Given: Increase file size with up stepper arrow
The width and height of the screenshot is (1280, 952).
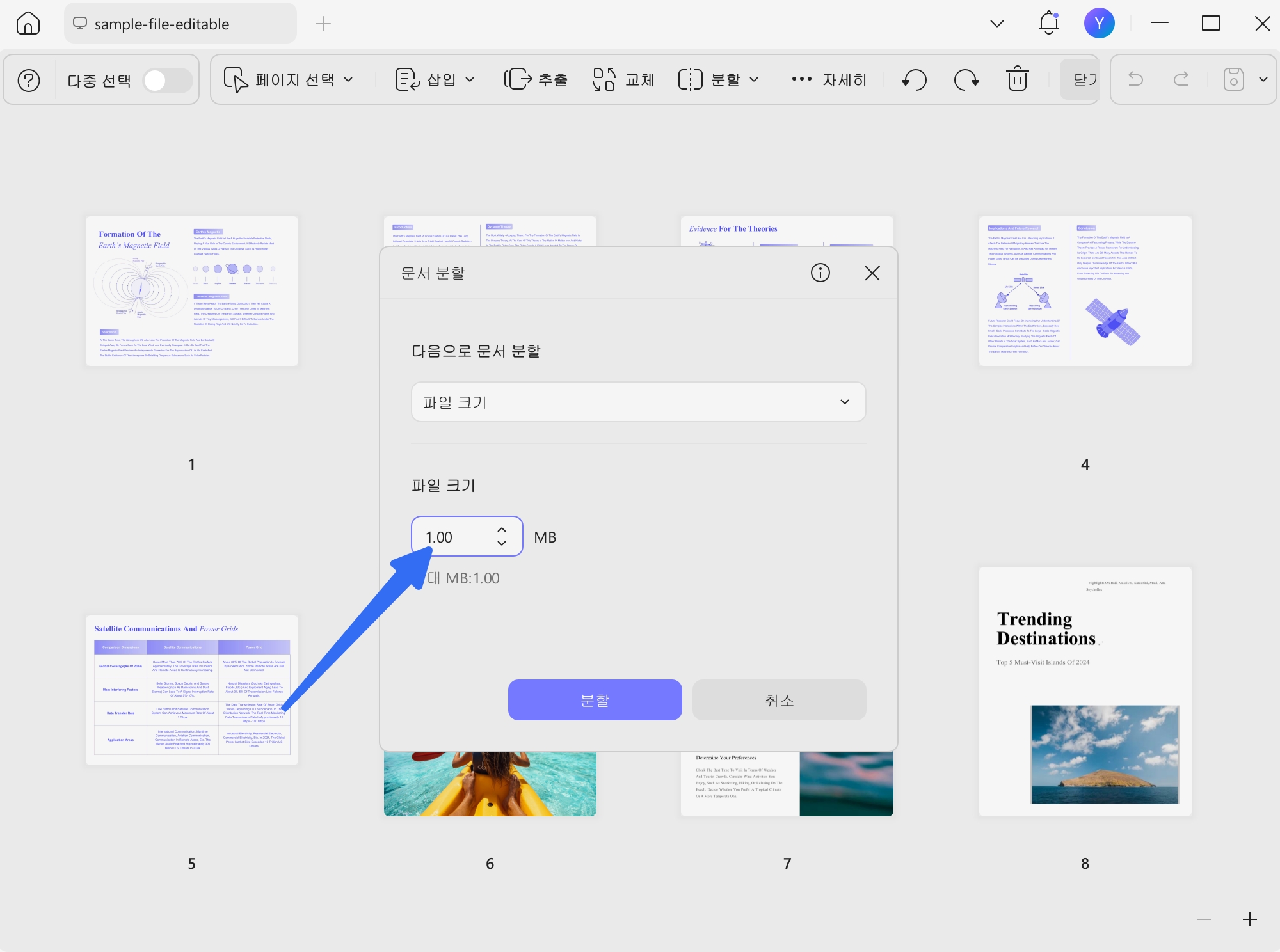Looking at the screenshot, I should tap(502, 530).
